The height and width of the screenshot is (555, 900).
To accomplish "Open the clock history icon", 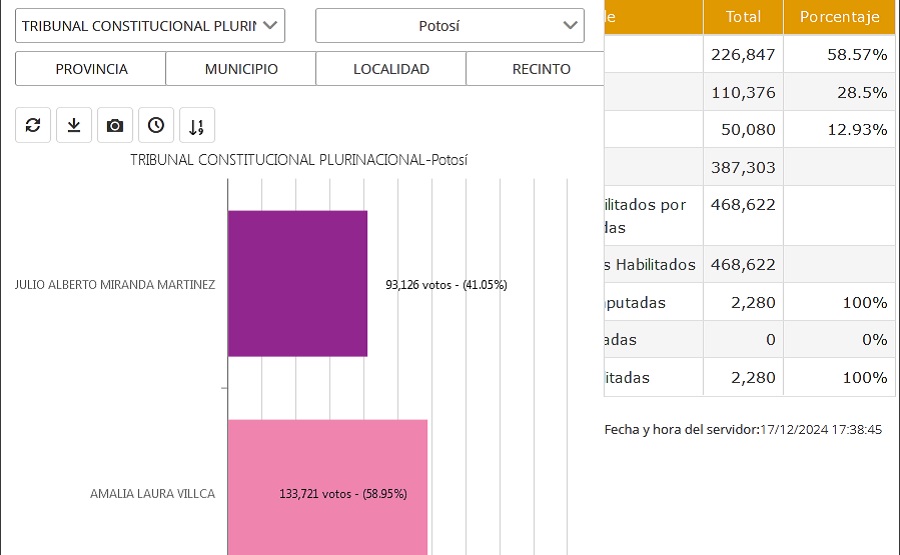I will (x=156, y=125).
